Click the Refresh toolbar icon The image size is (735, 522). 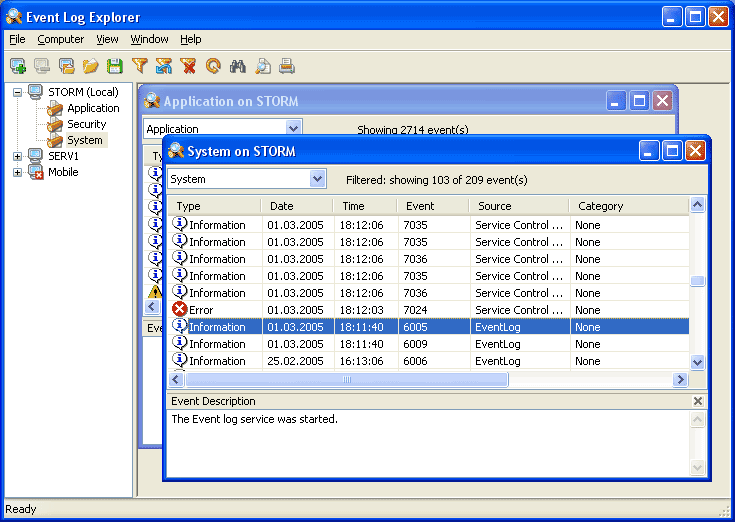tap(213, 66)
